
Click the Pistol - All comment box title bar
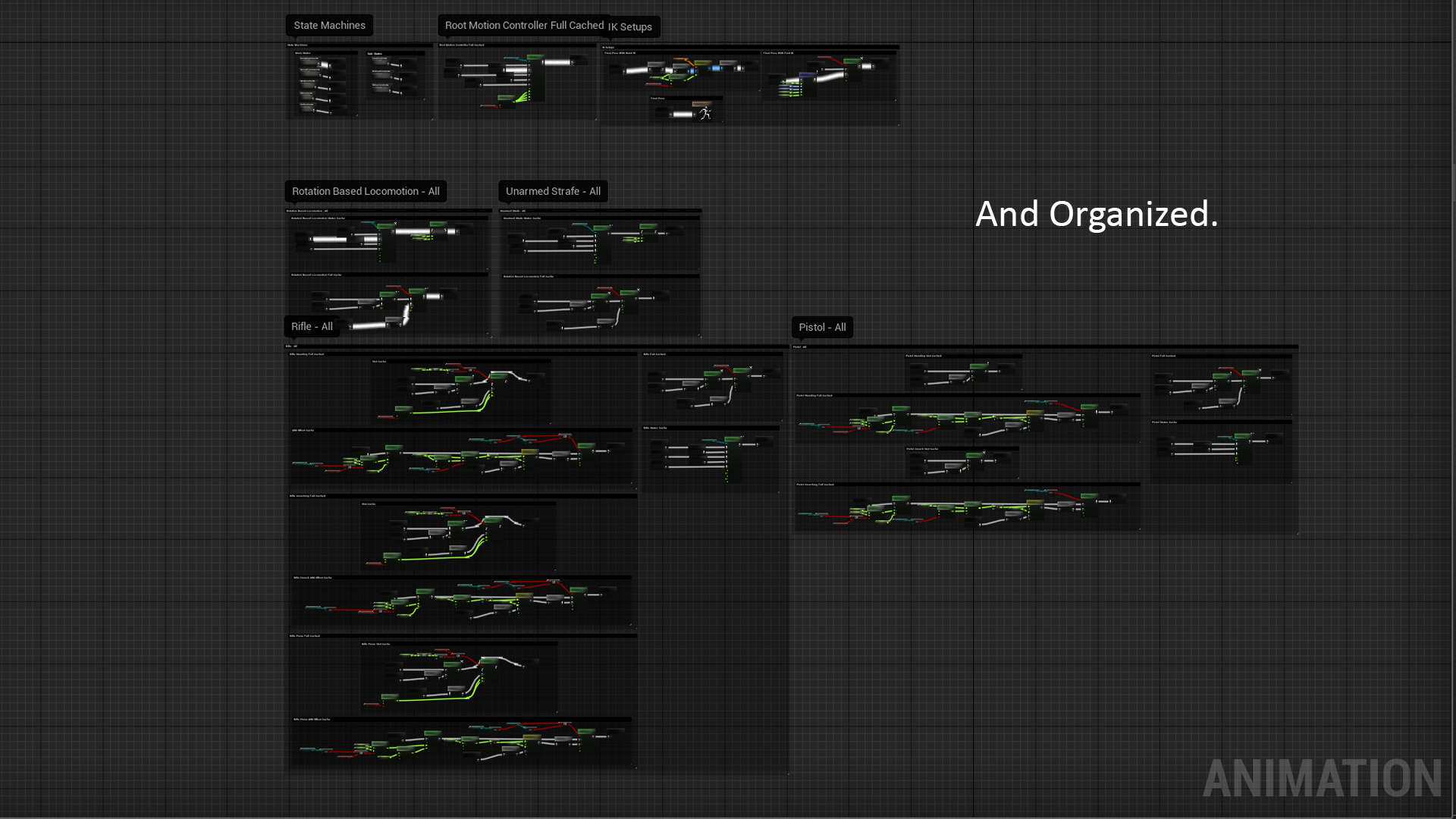click(1046, 347)
